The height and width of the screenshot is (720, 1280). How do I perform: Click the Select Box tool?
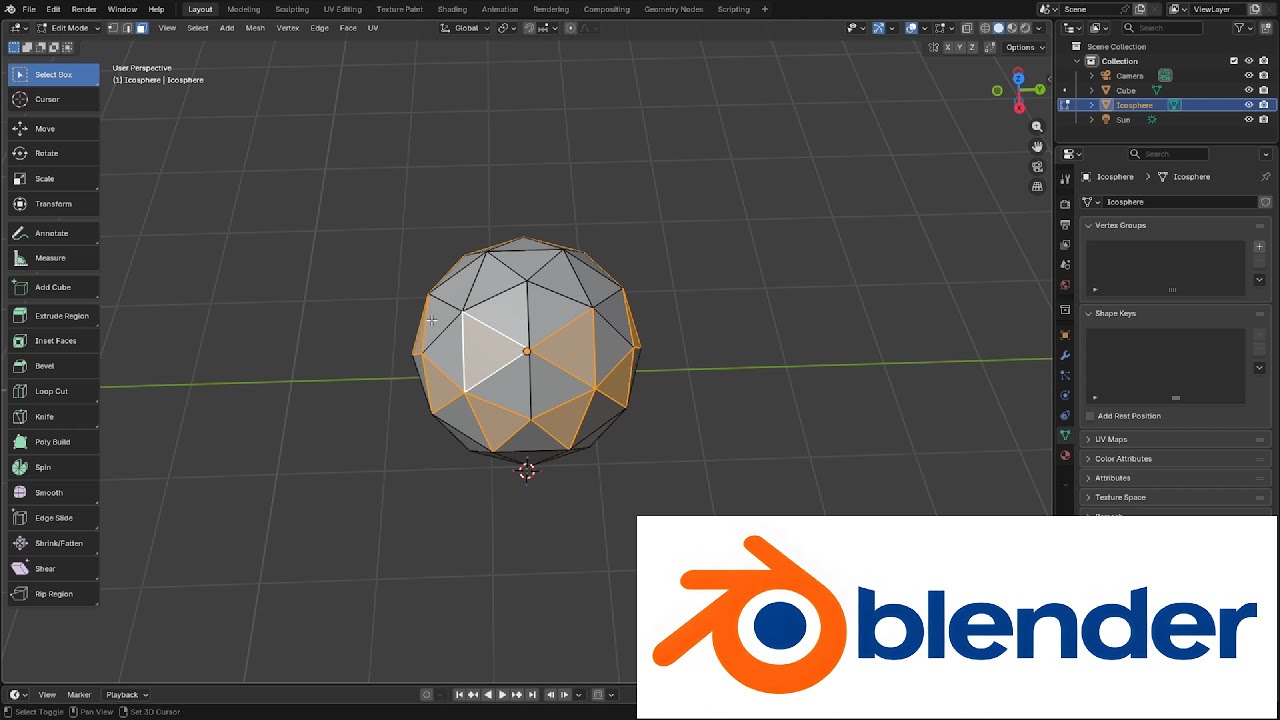pyautogui.click(x=53, y=74)
